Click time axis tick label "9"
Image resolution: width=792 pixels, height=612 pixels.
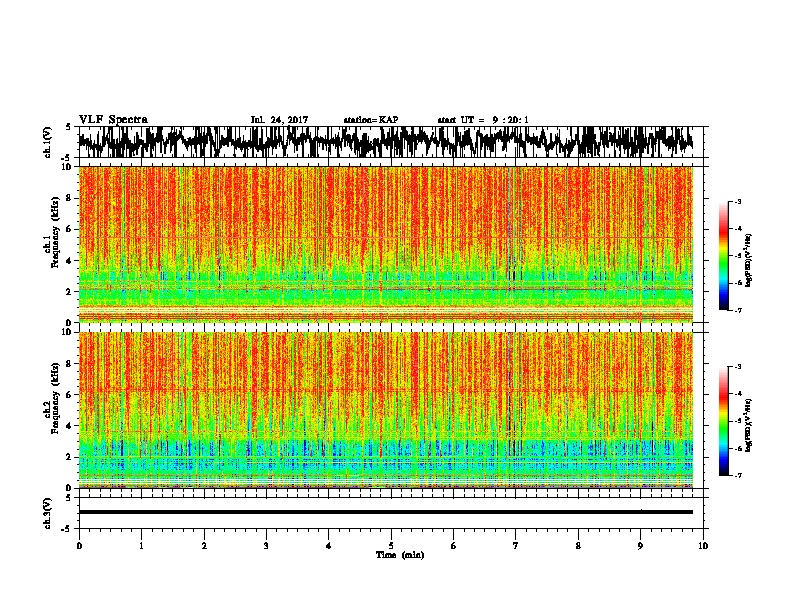click(640, 546)
